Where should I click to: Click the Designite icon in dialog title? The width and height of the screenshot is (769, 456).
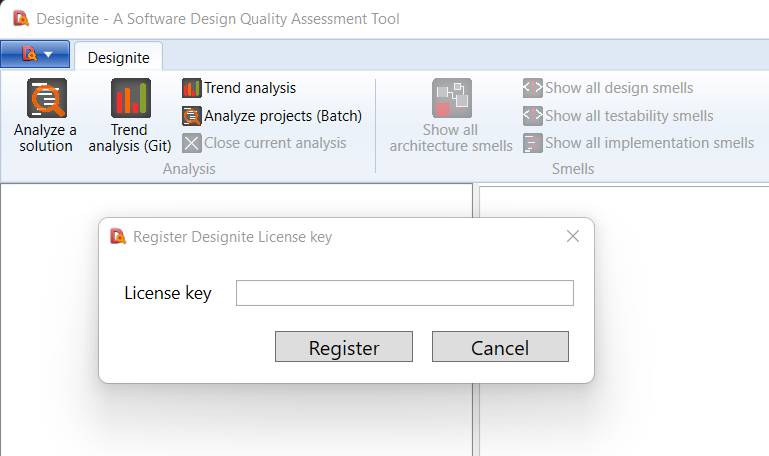(118, 236)
